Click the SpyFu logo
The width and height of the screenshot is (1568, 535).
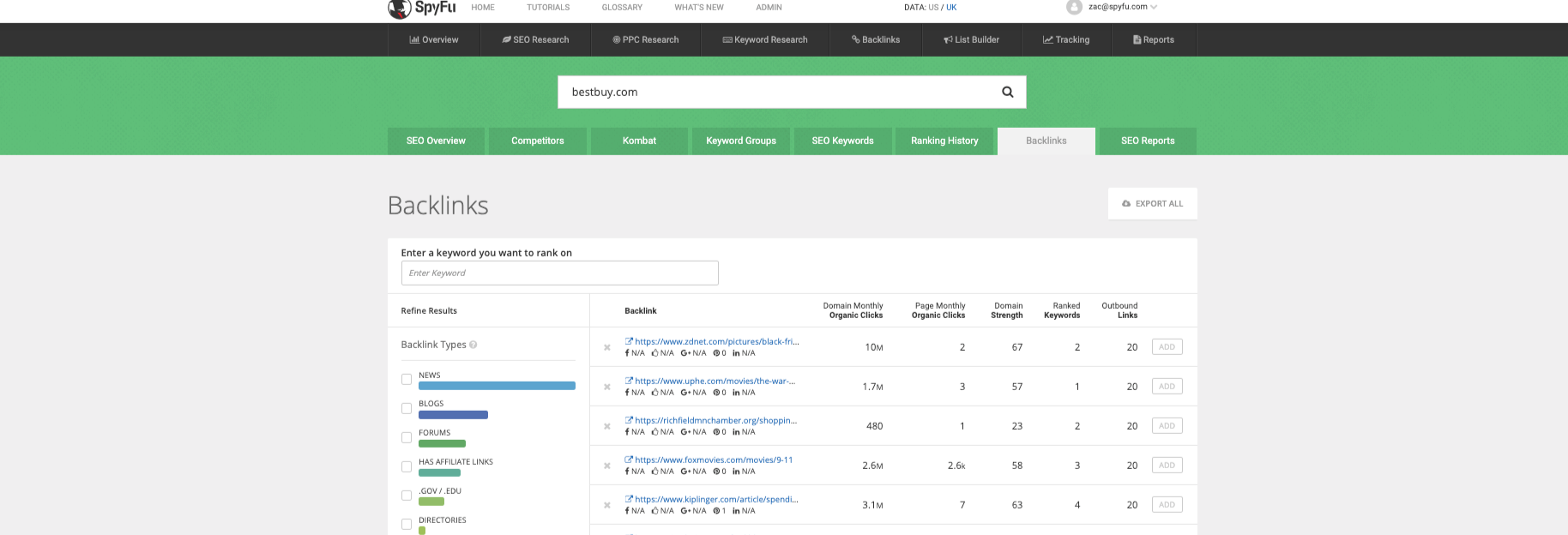point(422,8)
